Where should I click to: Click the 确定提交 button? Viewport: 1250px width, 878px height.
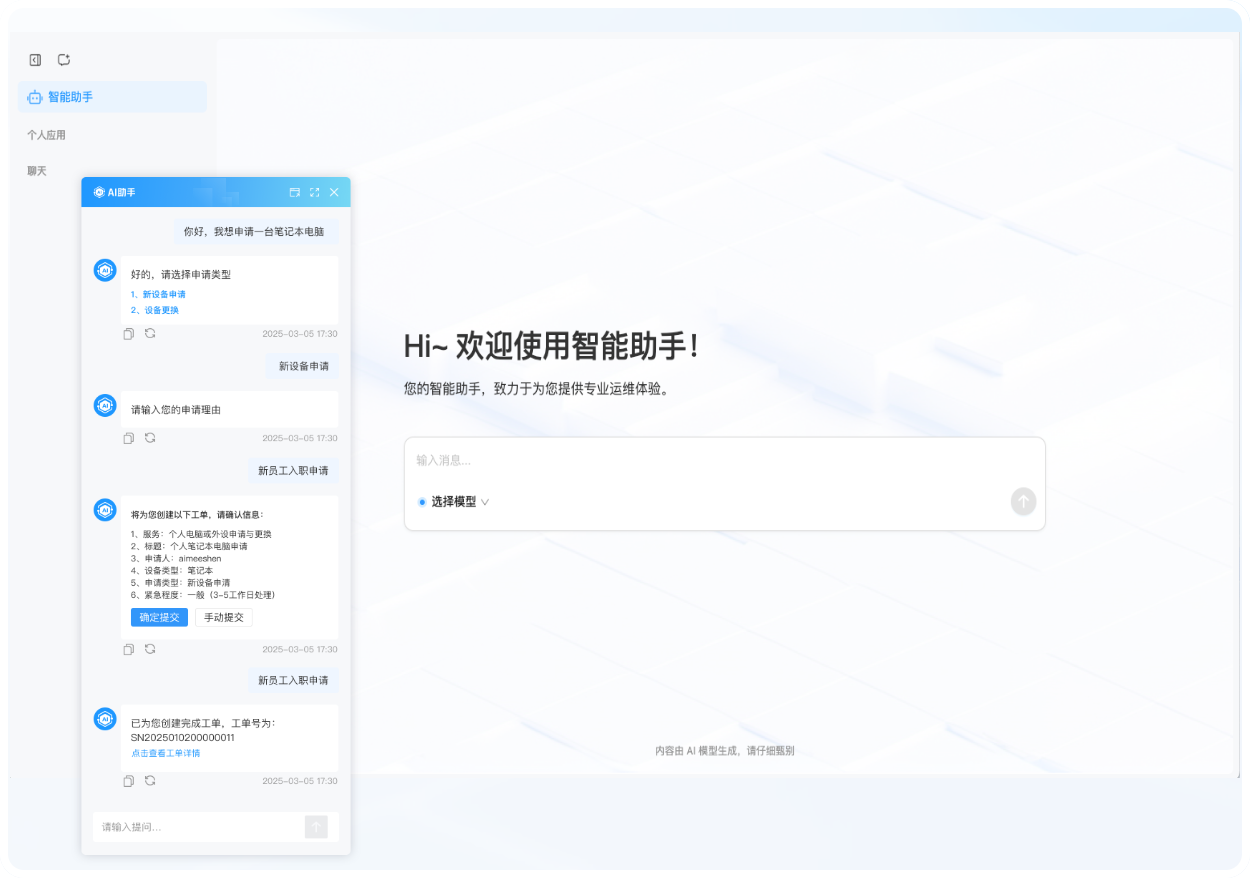point(159,617)
